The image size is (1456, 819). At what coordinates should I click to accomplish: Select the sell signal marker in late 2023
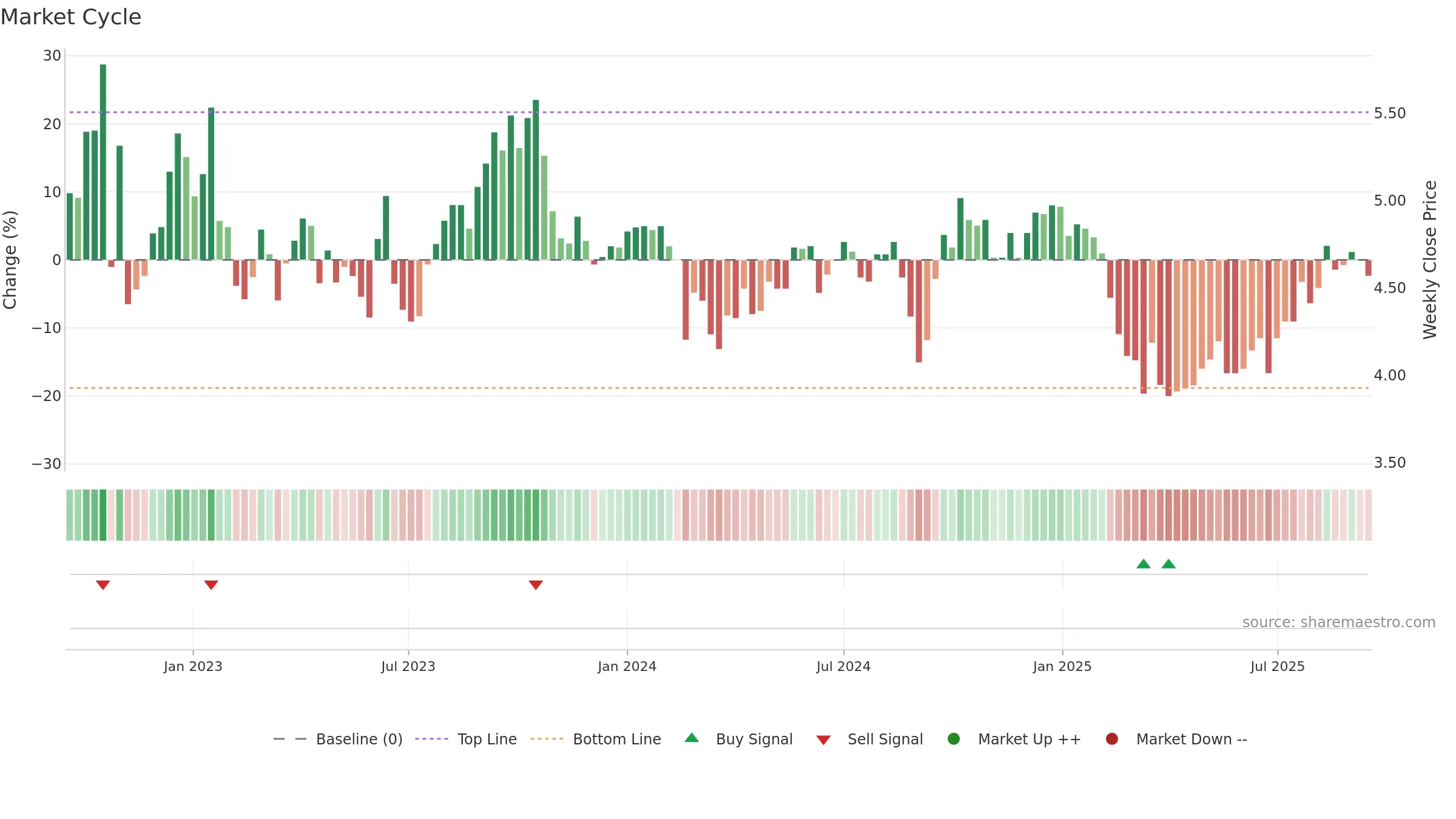[536, 585]
